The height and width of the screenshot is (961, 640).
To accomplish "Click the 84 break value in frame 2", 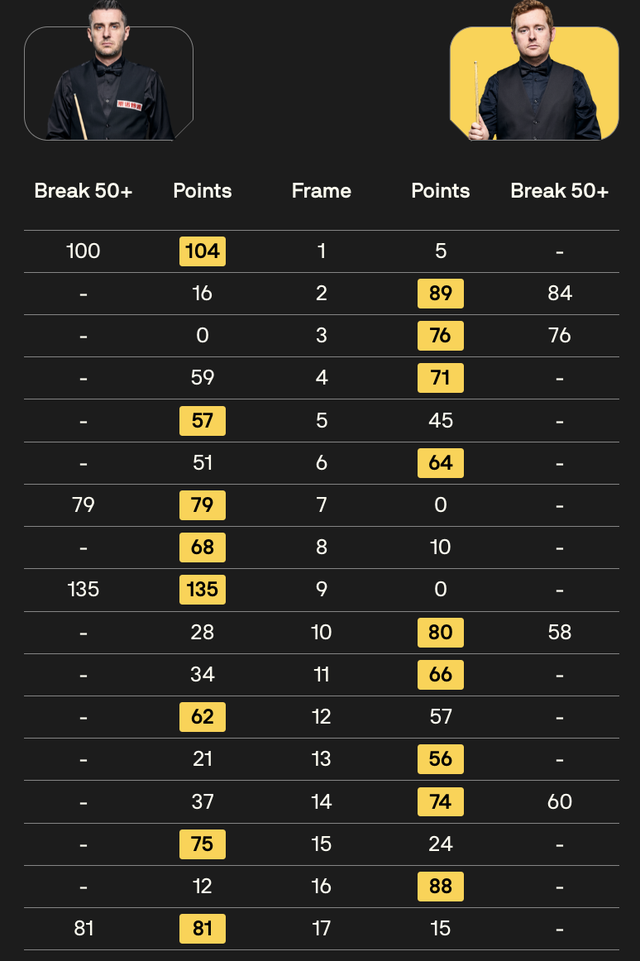I will [x=559, y=294].
